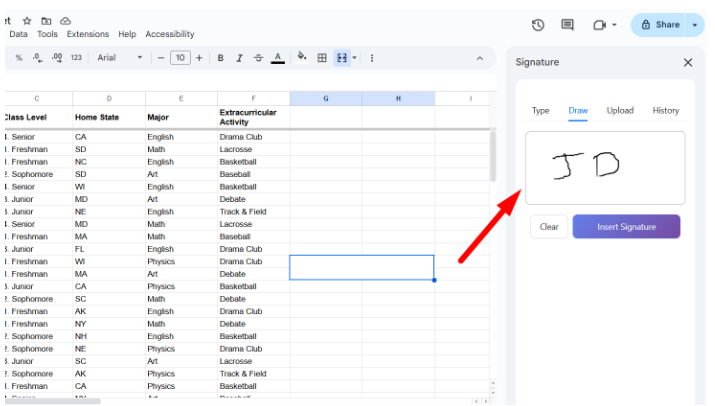
Task: Click the Clear button
Action: [549, 227]
